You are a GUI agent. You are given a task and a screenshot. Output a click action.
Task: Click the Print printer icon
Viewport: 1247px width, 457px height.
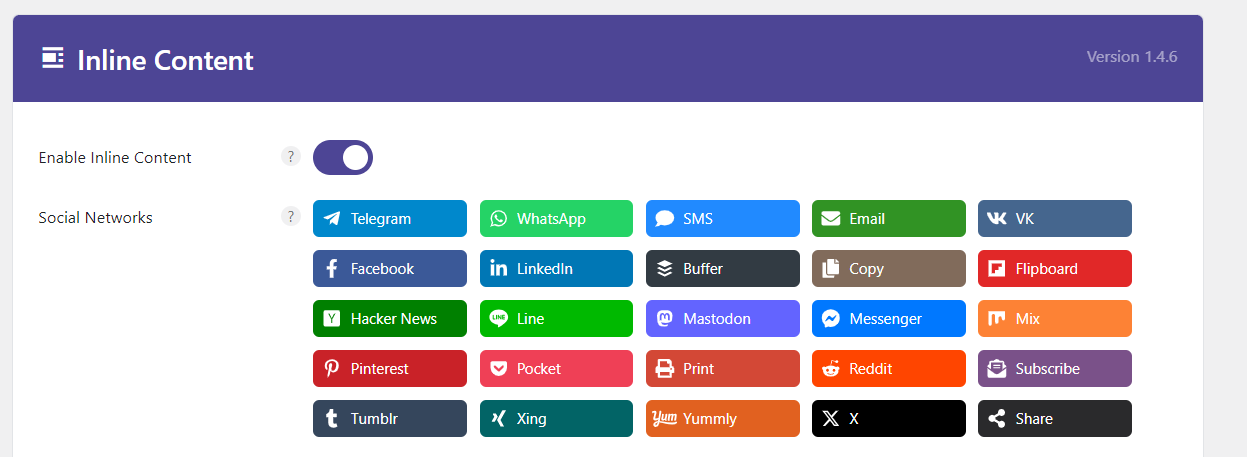click(x=664, y=369)
